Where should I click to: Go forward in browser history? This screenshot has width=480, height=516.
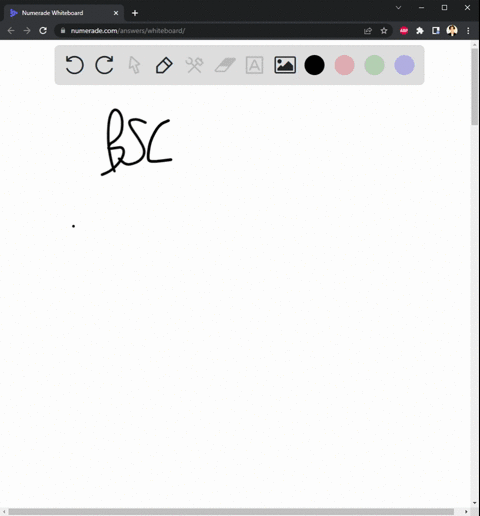point(27,31)
